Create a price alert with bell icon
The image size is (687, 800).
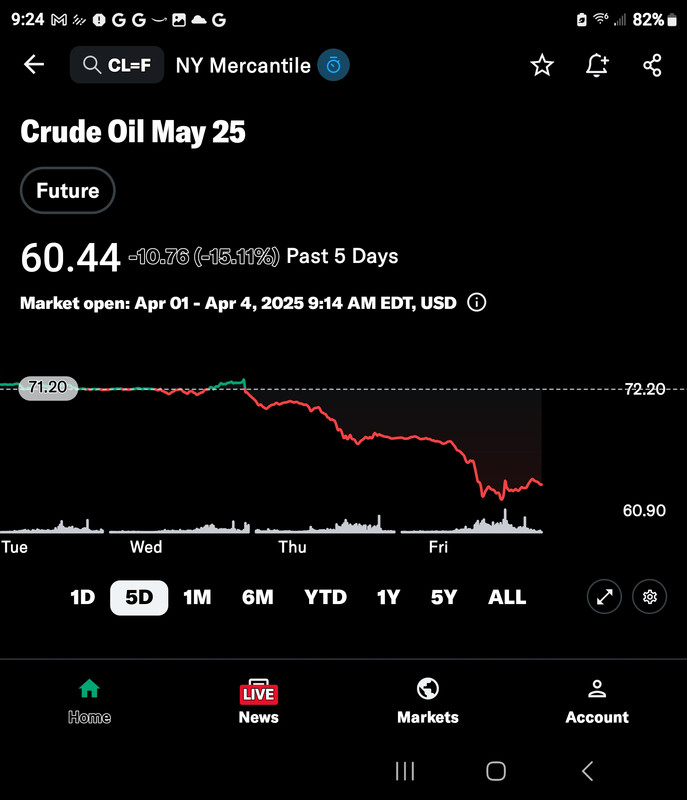coord(597,65)
